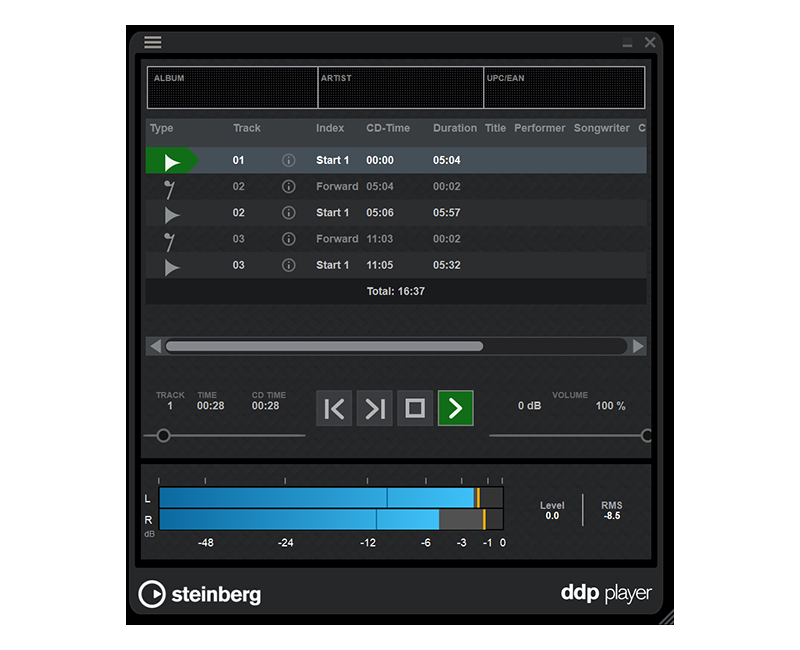This screenshot has height=650, width=800.
Task: Play track 02 using its row arrow icon
Action: [172, 214]
